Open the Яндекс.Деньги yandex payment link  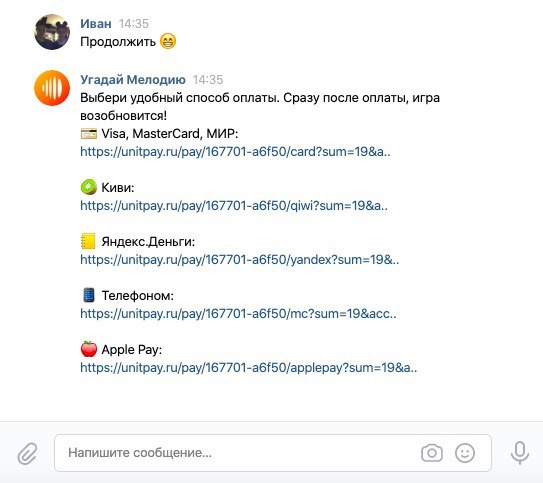[x=240, y=260]
